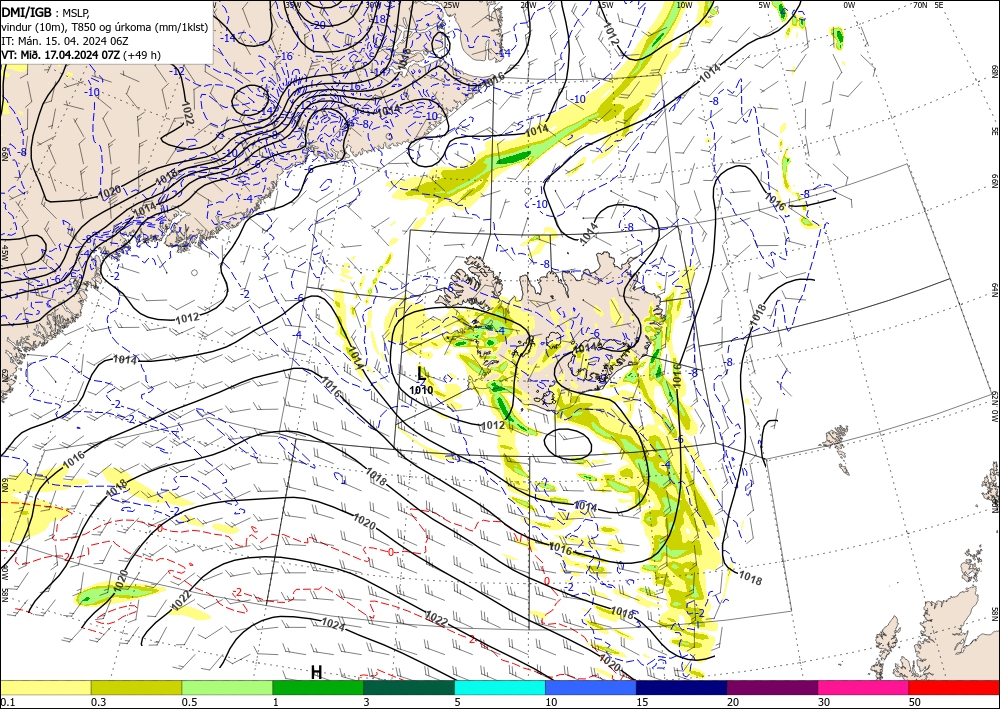Click the legend scale value '0.5'
The image size is (1000, 709).
(x=189, y=702)
